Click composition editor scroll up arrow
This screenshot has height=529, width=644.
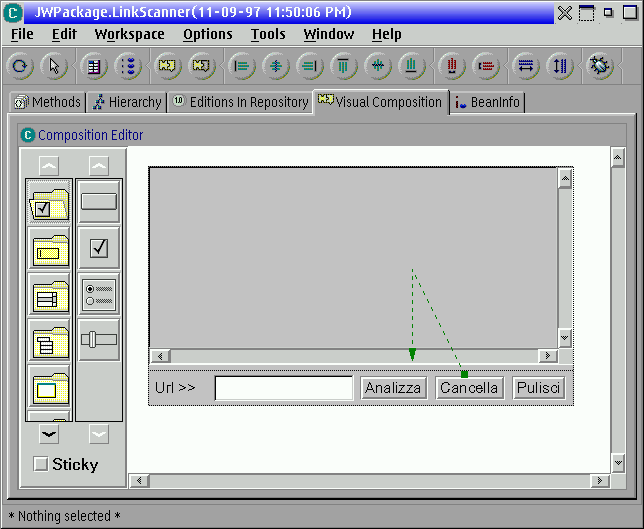[618, 157]
